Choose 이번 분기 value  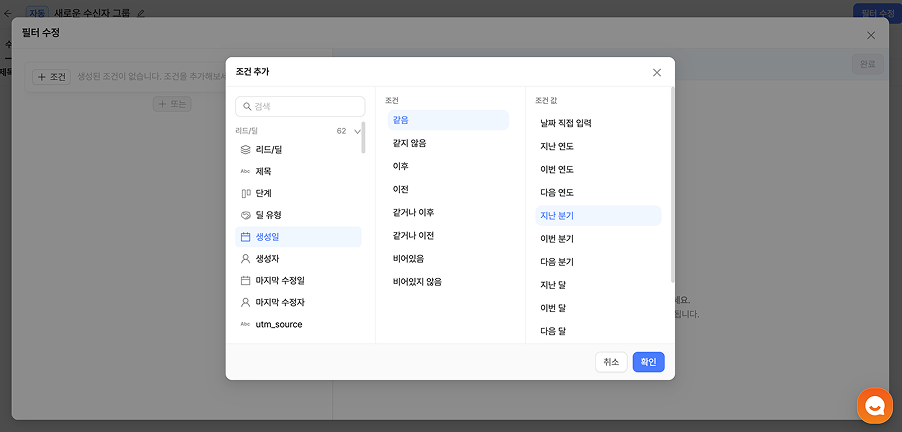(598, 239)
